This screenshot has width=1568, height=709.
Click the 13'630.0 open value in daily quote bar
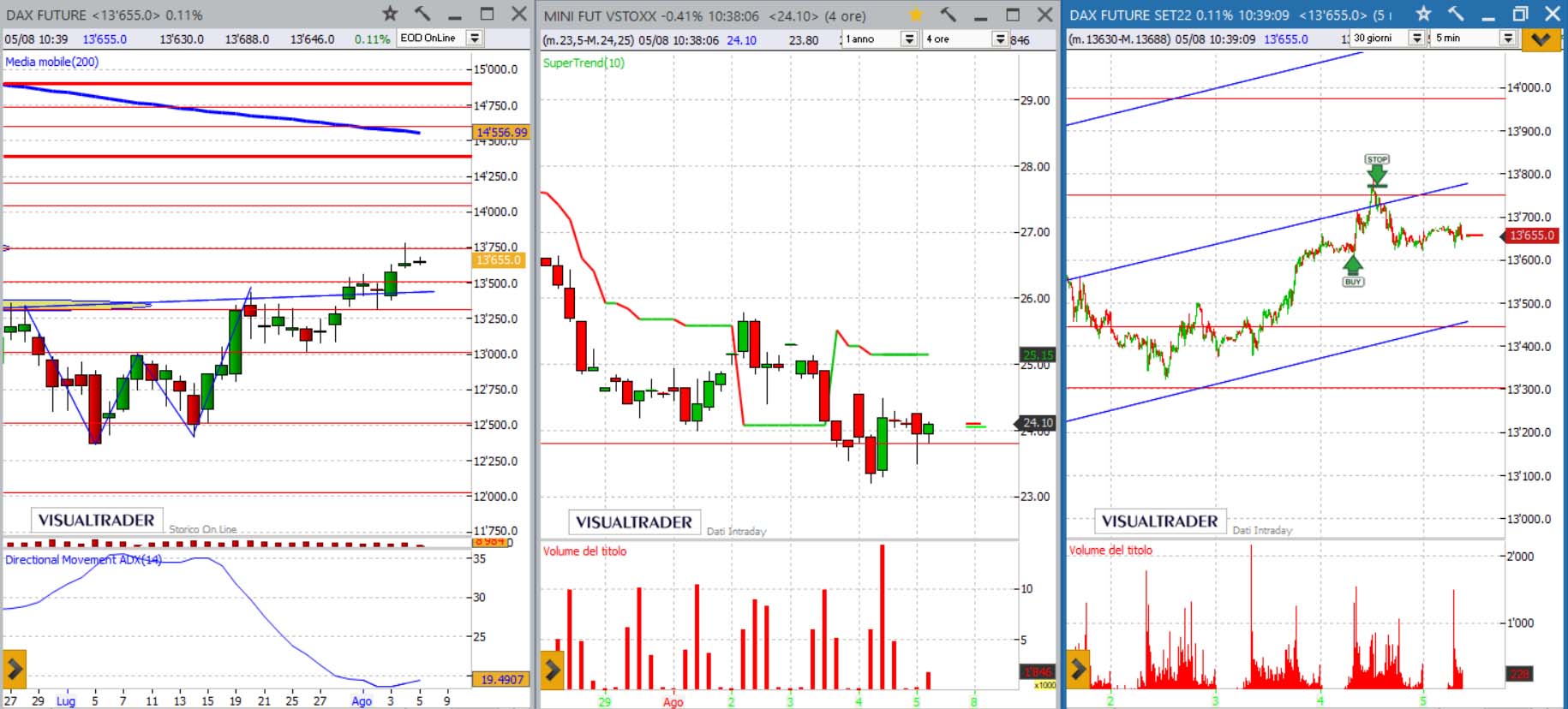click(x=182, y=39)
